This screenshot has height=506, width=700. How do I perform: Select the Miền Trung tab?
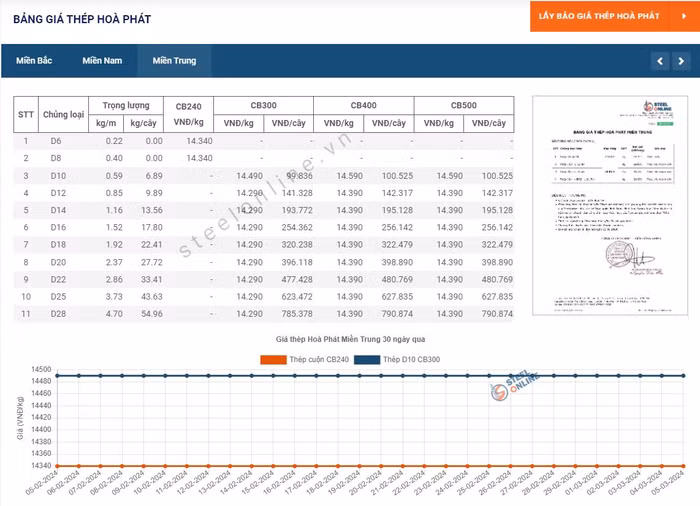(174, 61)
